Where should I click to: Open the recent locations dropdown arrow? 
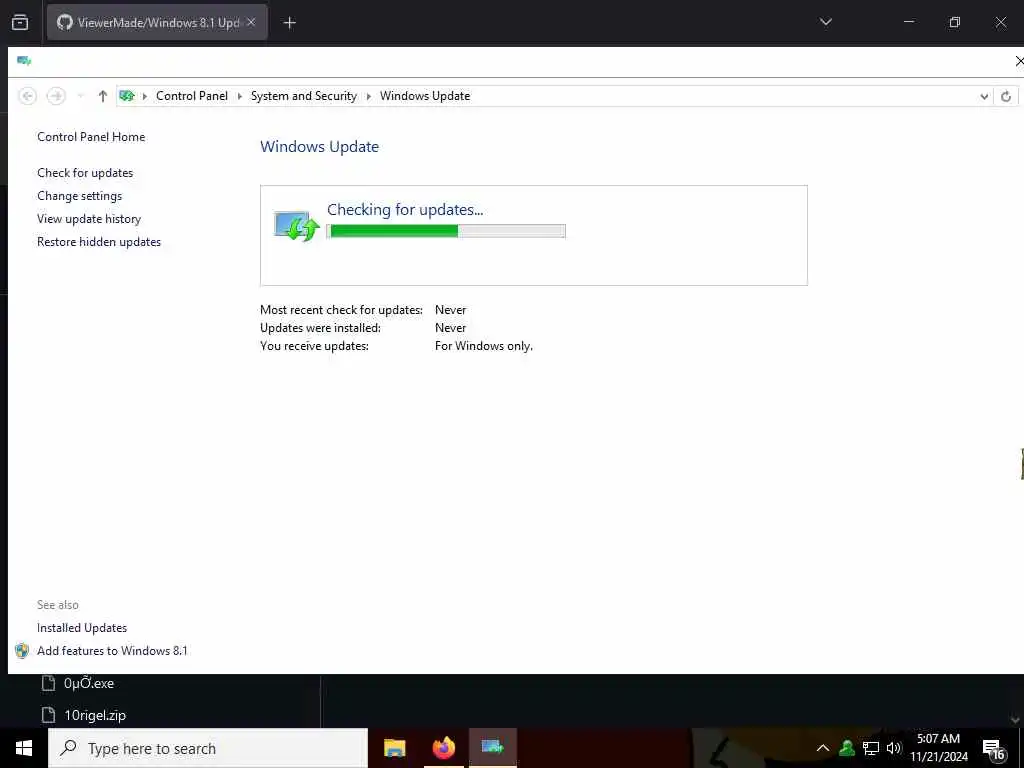(80, 96)
